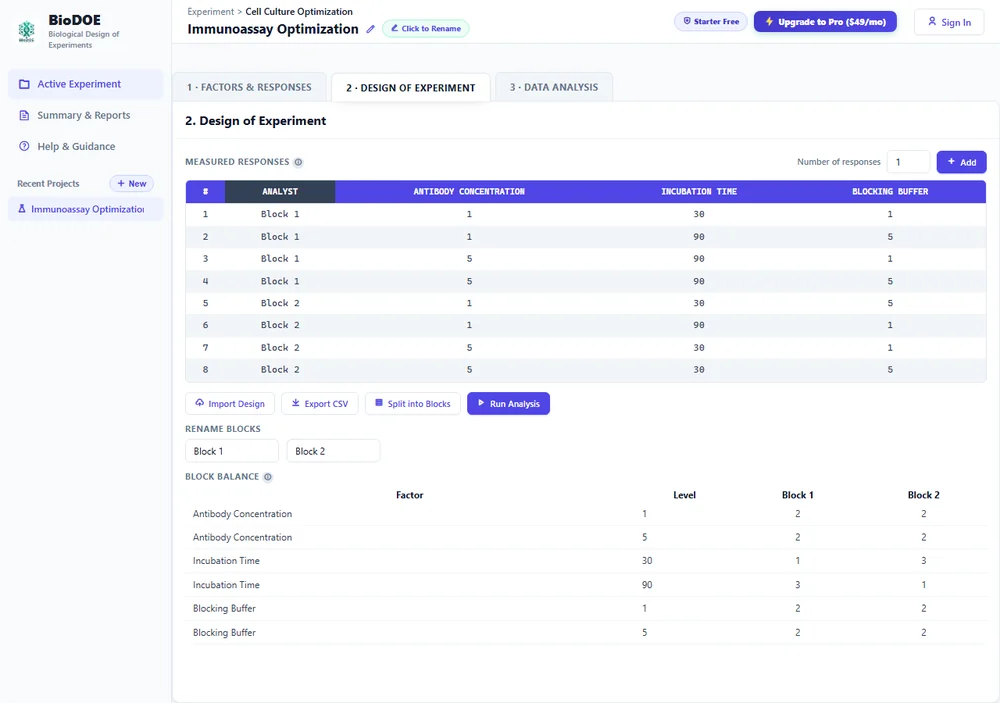
Task: Click the user icon in Sign In button
Action: (932, 22)
